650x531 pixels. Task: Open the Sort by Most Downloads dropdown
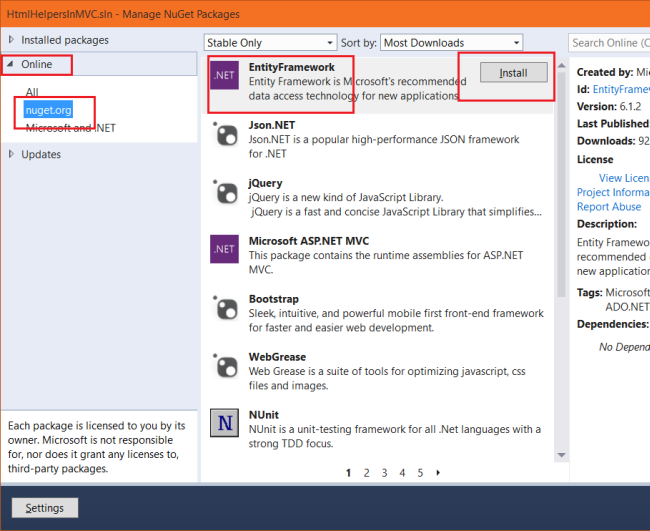(451, 43)
